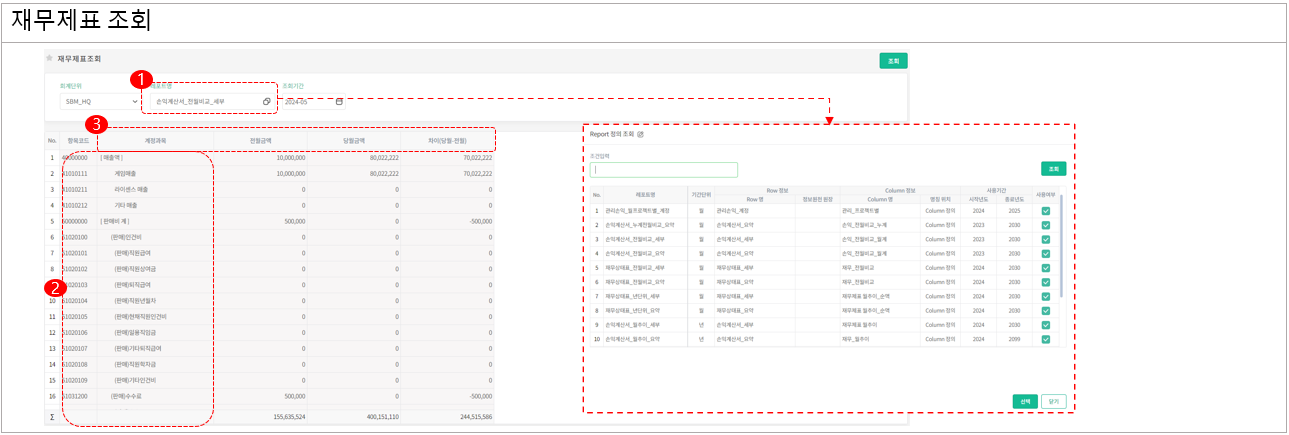Collapse the [매출액] account group row
Viewport: 1289px width, 435px height.
point(111,158)
